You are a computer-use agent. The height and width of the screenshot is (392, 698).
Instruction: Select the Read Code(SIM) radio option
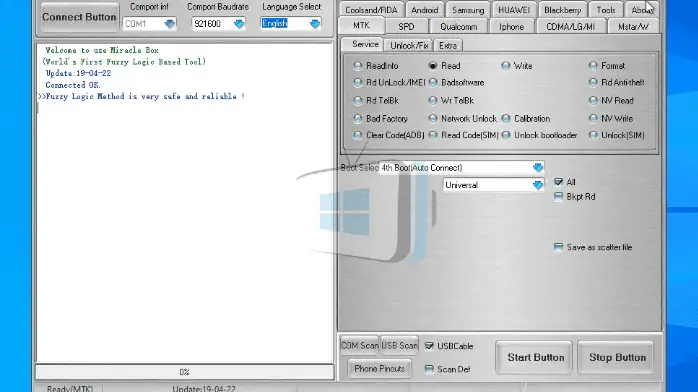[433, 135]
